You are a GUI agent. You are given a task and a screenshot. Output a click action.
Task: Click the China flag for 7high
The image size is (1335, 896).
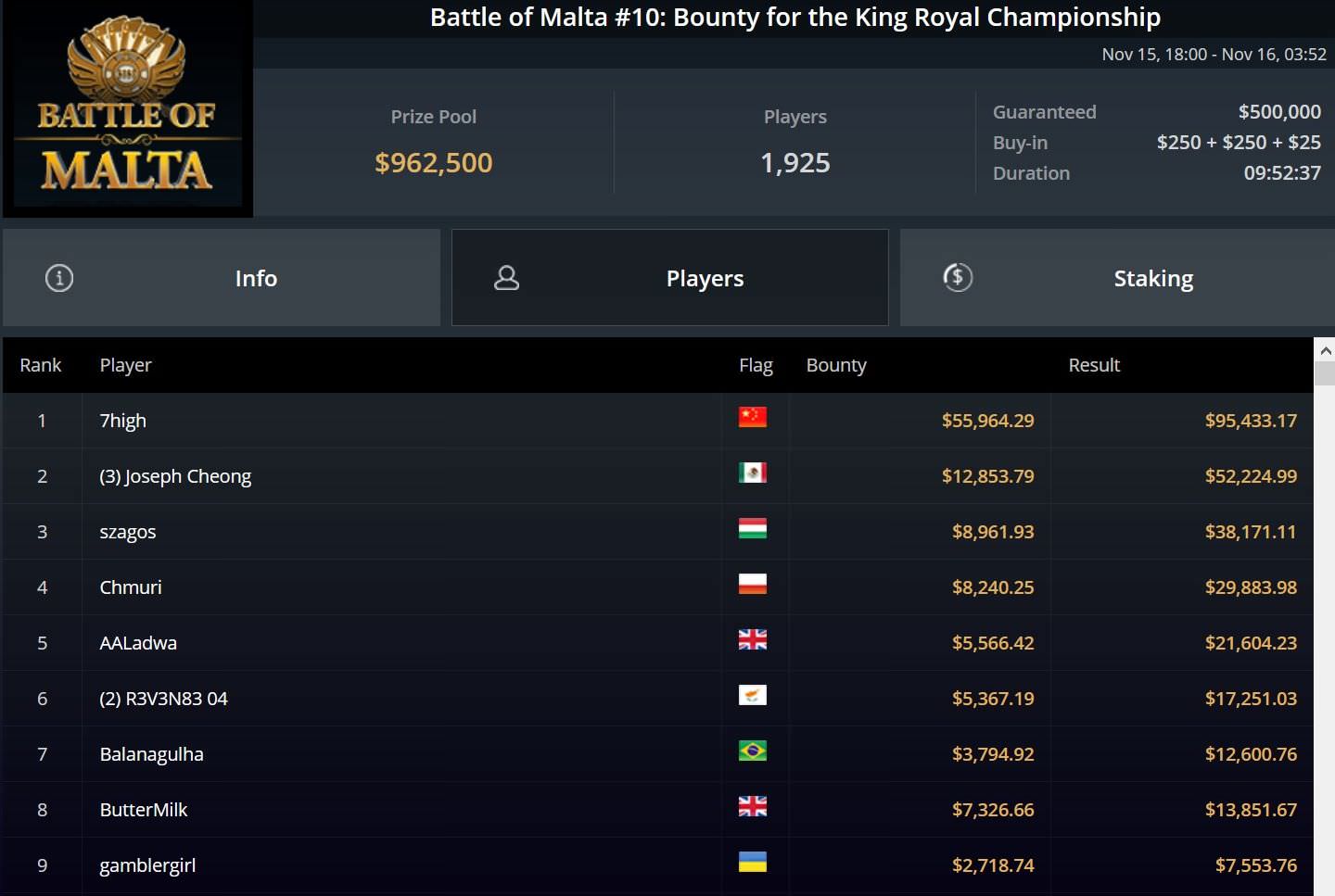coord(752,418)
